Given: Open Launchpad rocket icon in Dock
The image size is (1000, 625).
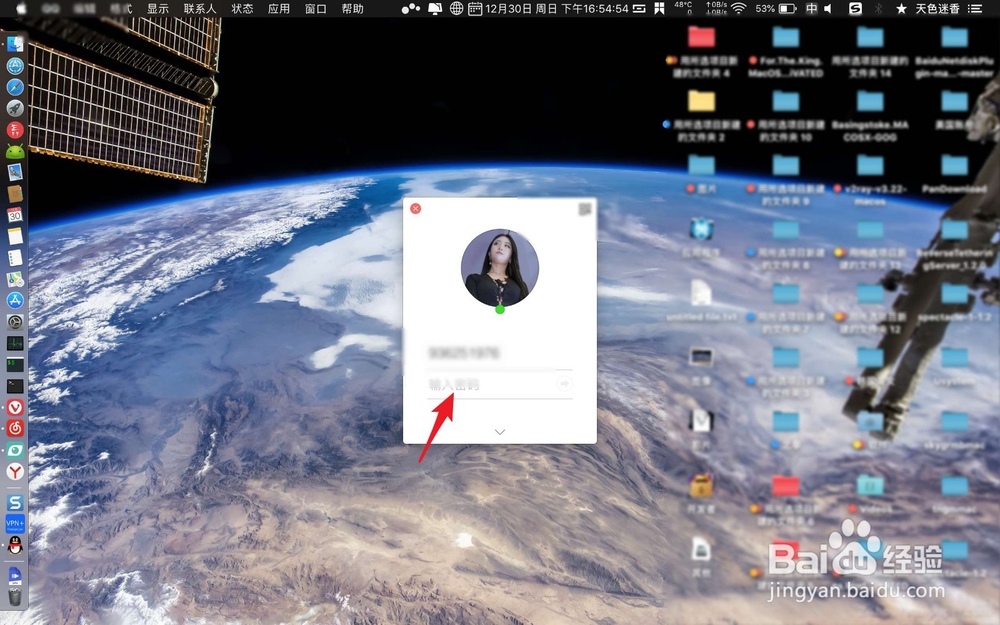Looking at the screenshot, I should click(15, 108).
